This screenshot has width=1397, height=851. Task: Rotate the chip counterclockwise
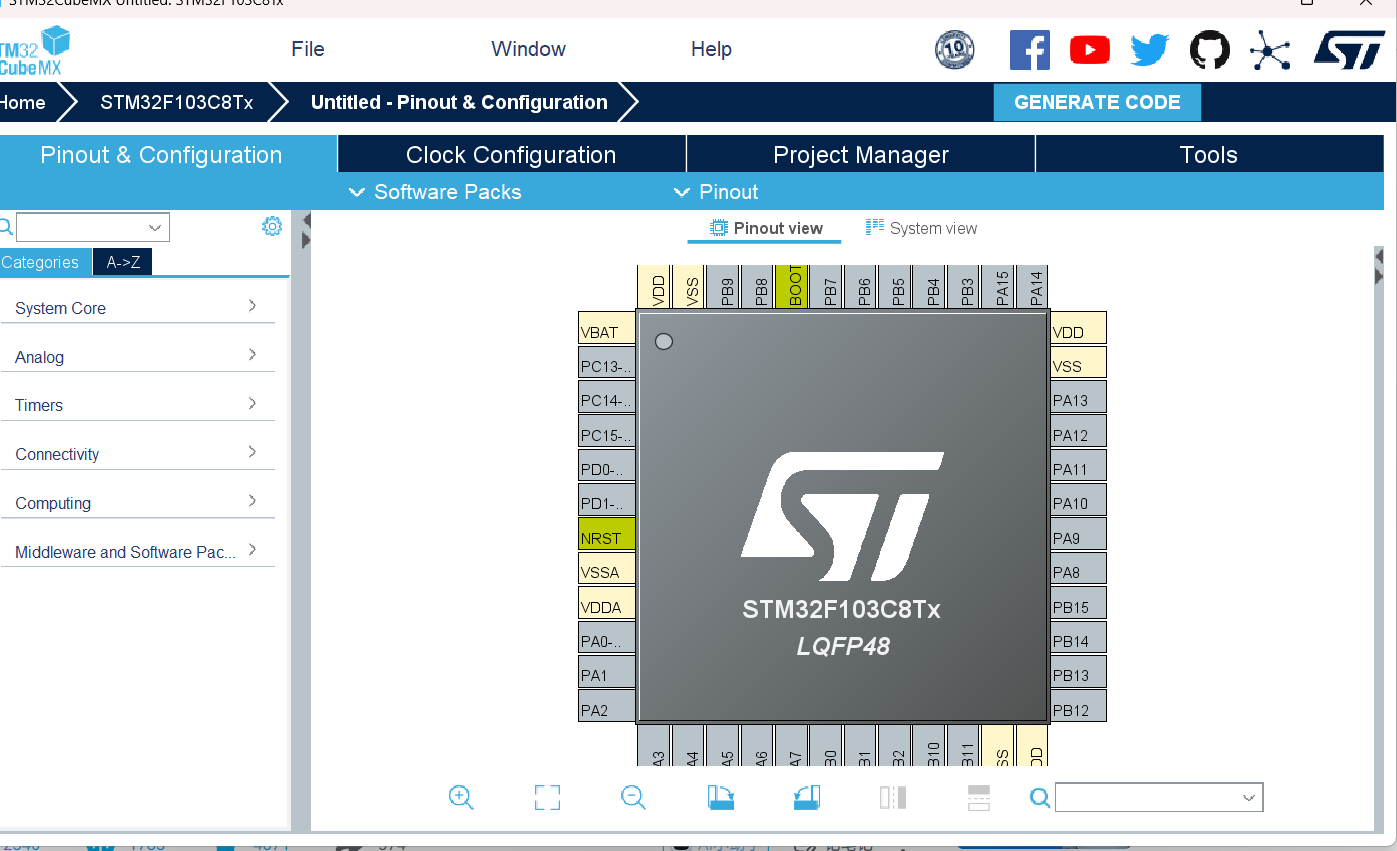807,797
